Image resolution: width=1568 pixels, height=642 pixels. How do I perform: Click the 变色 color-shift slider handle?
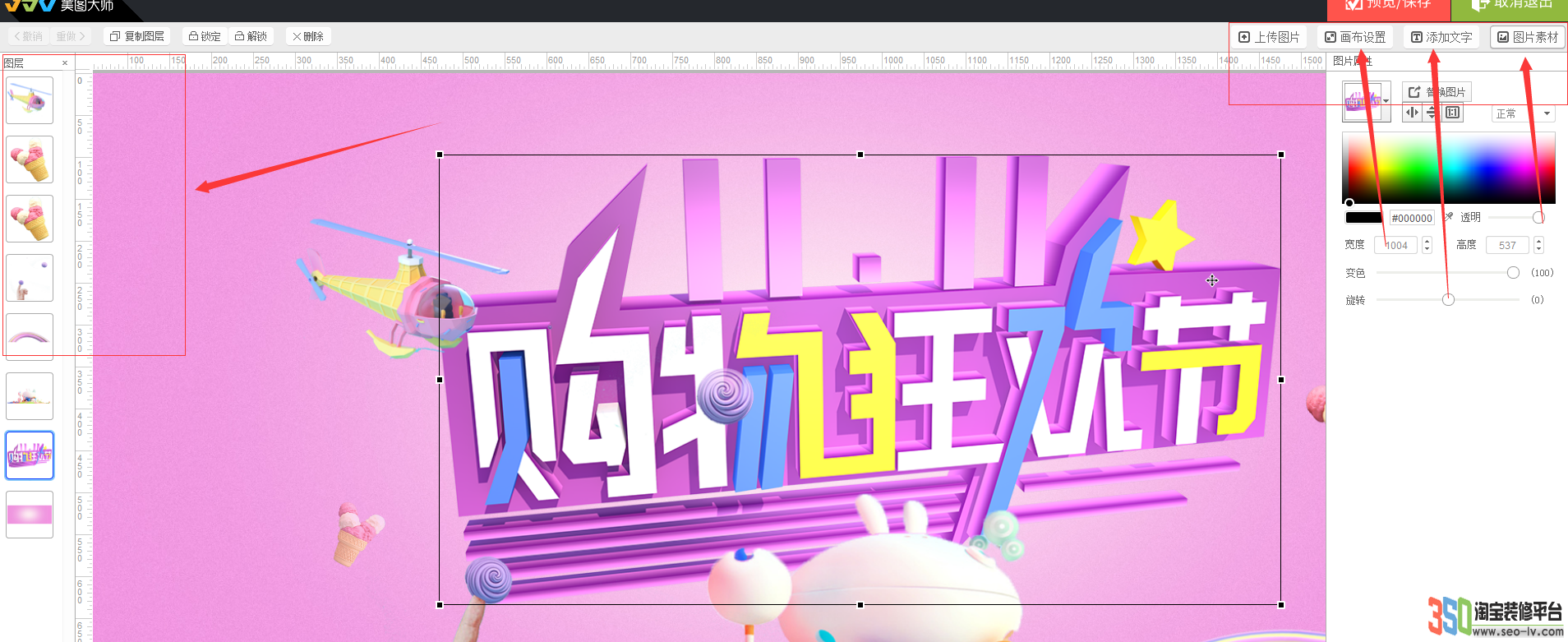point(1513,272)
